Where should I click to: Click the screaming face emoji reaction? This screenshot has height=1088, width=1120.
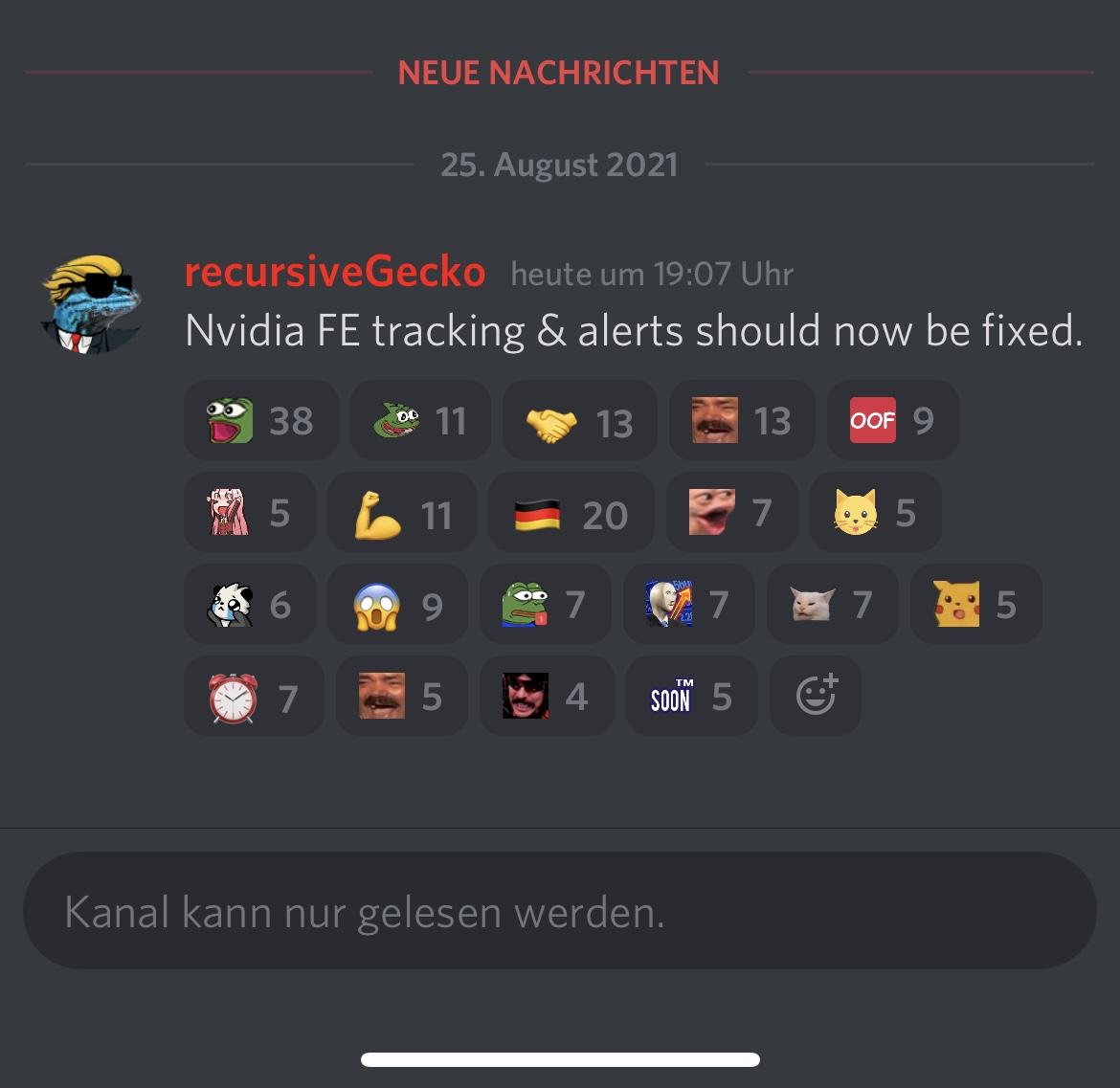pyautogui.click(x=398, y=604)
